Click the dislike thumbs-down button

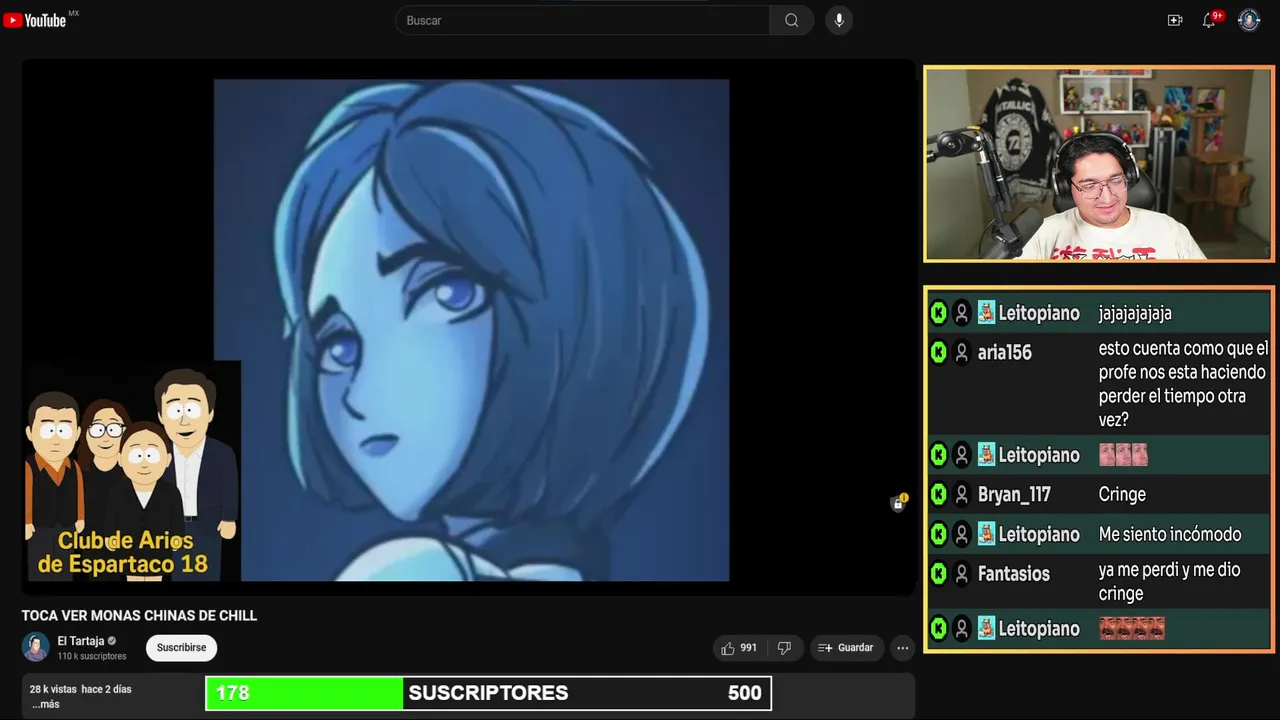[785, 648]
